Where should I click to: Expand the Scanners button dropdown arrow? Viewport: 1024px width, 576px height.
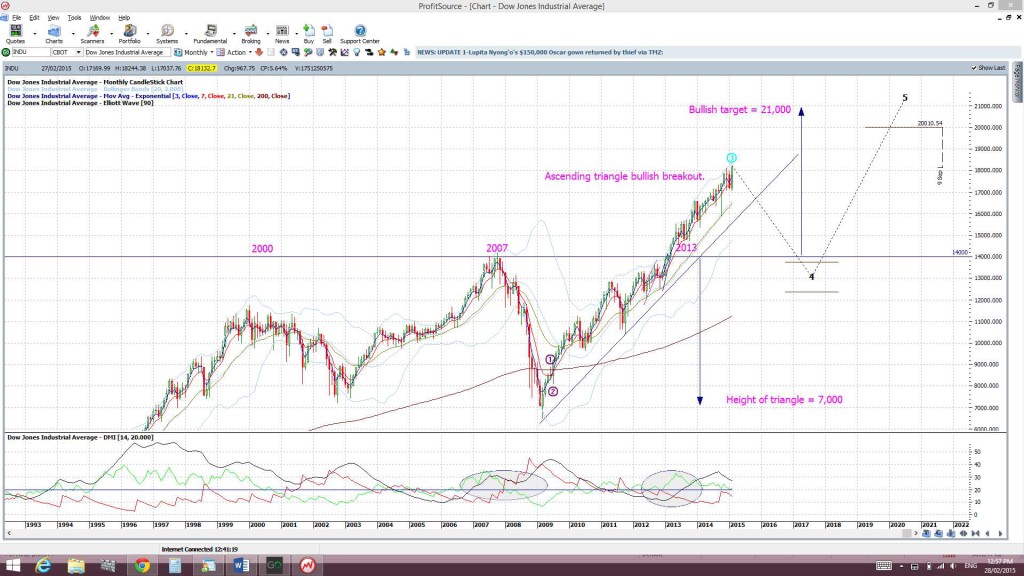(111, 33)
